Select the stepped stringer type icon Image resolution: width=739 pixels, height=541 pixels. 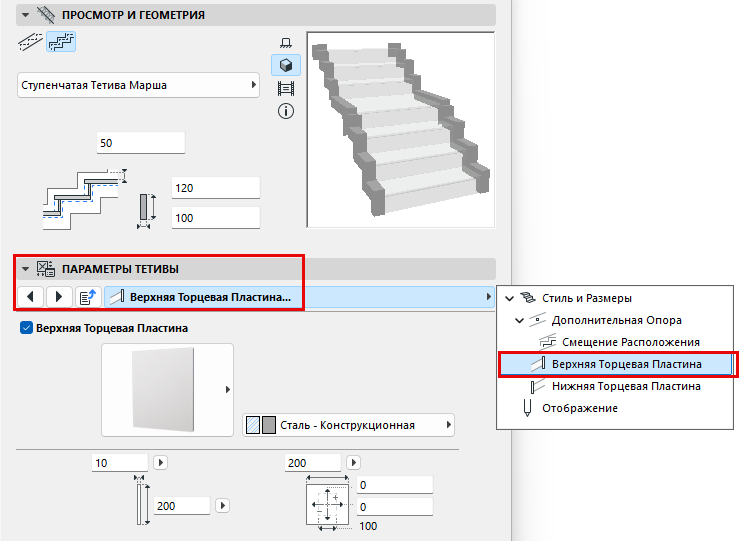[61, 42]
